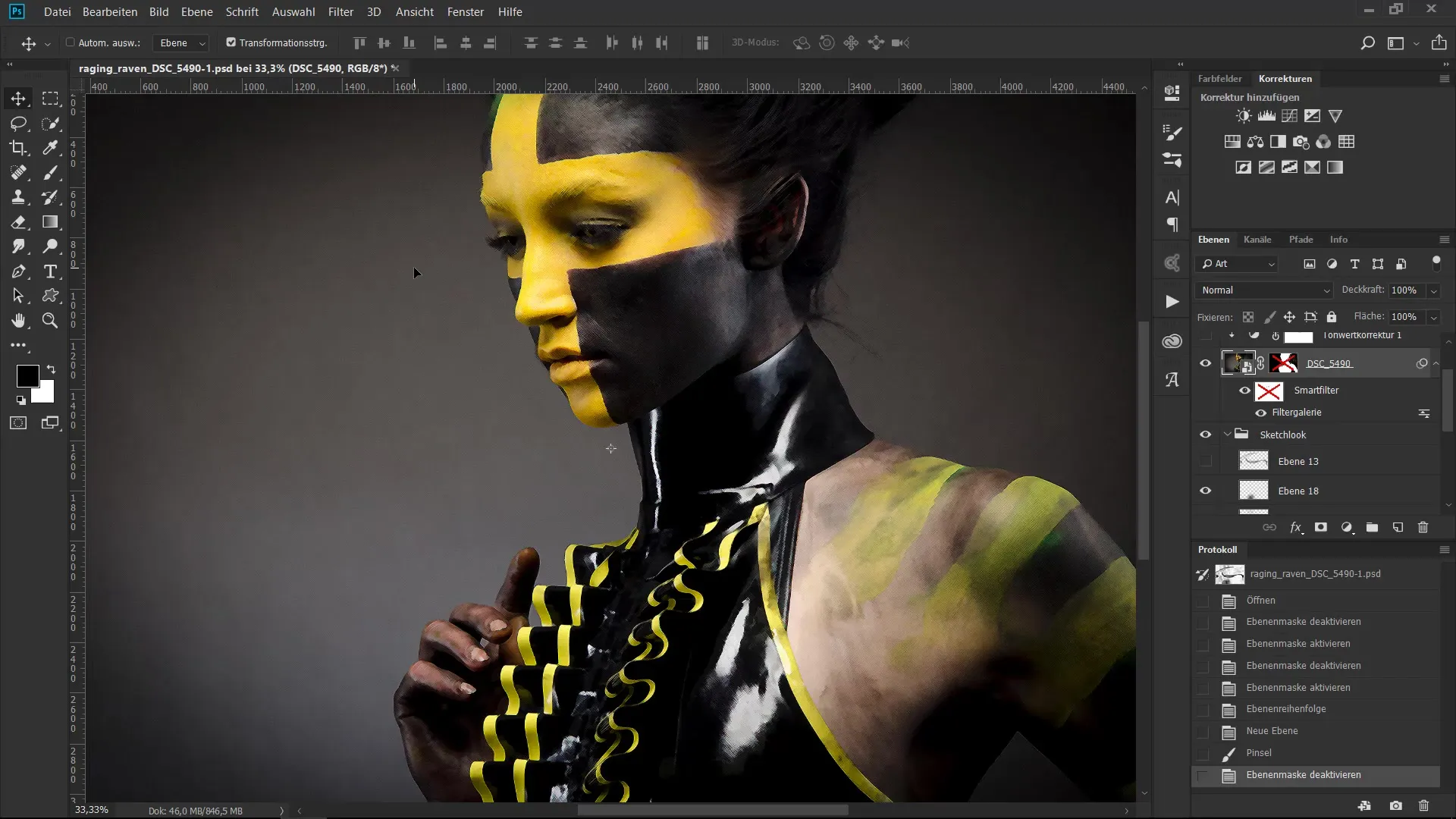Open the search icon in options bar

pos(1367,43)
